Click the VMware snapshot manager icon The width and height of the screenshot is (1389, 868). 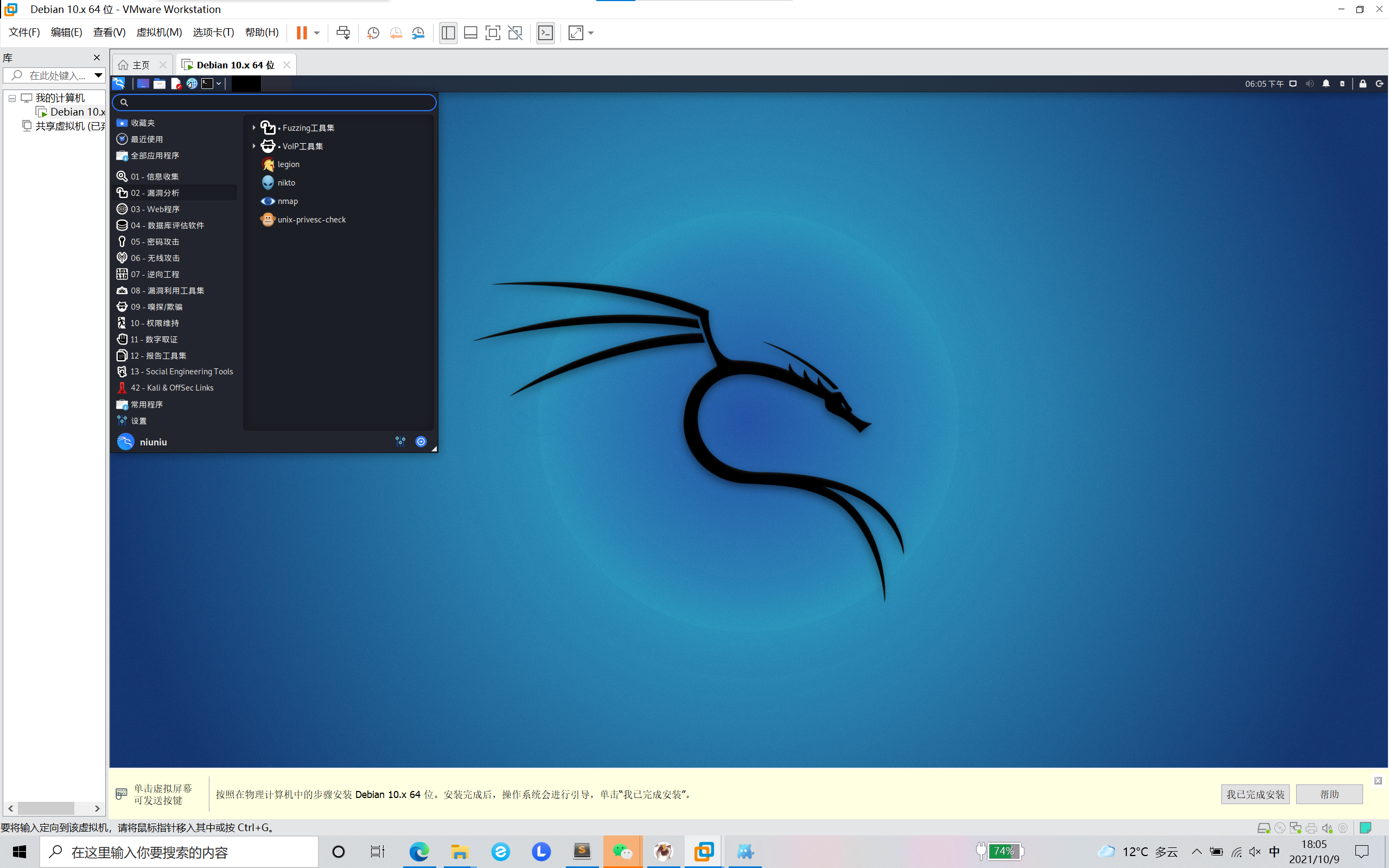[418, 33]
